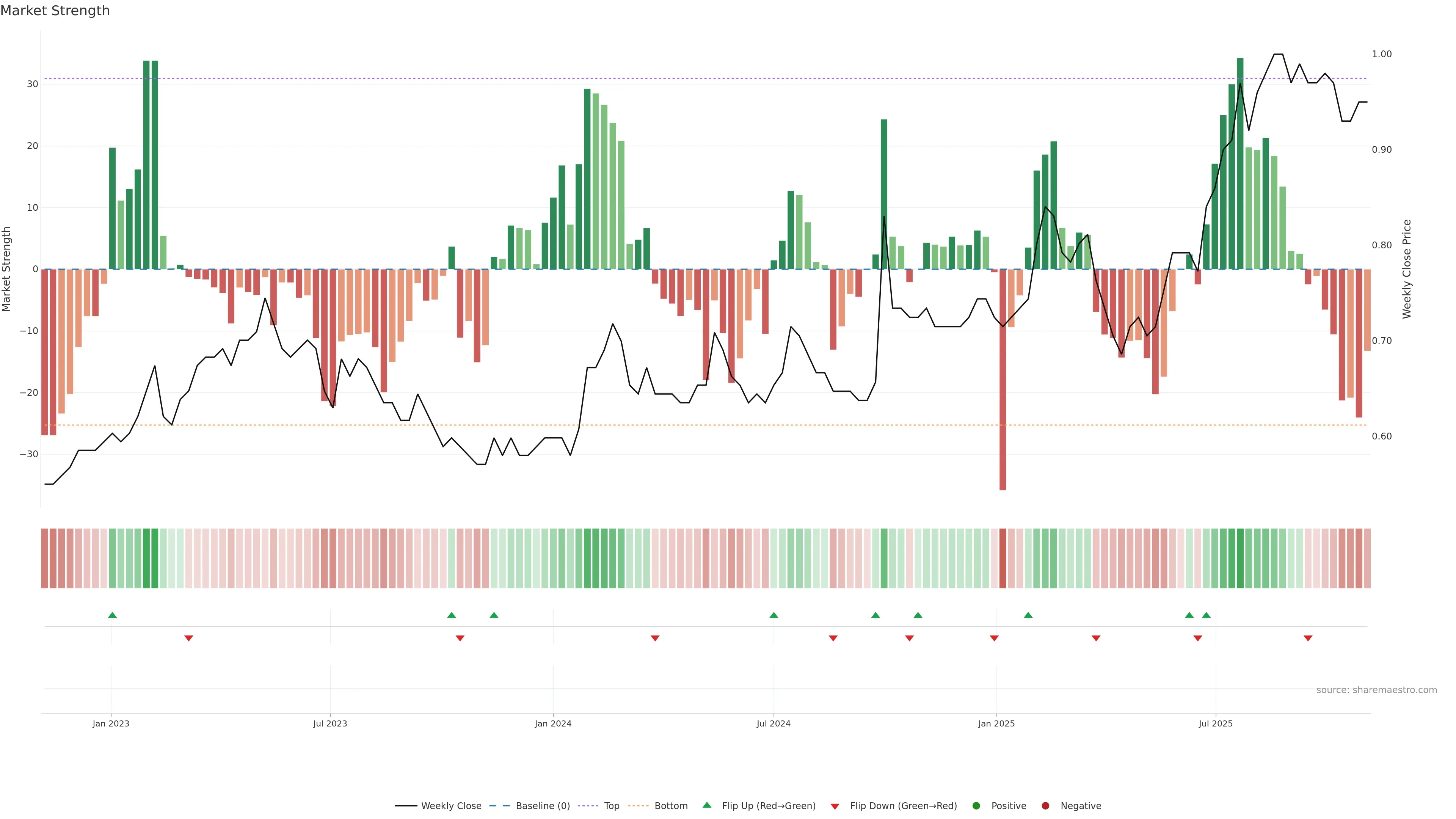This screenshot has width=1456, height=819.
Task: Click the Flip Up legend triangle icon
Action: [x=706, y=805]
